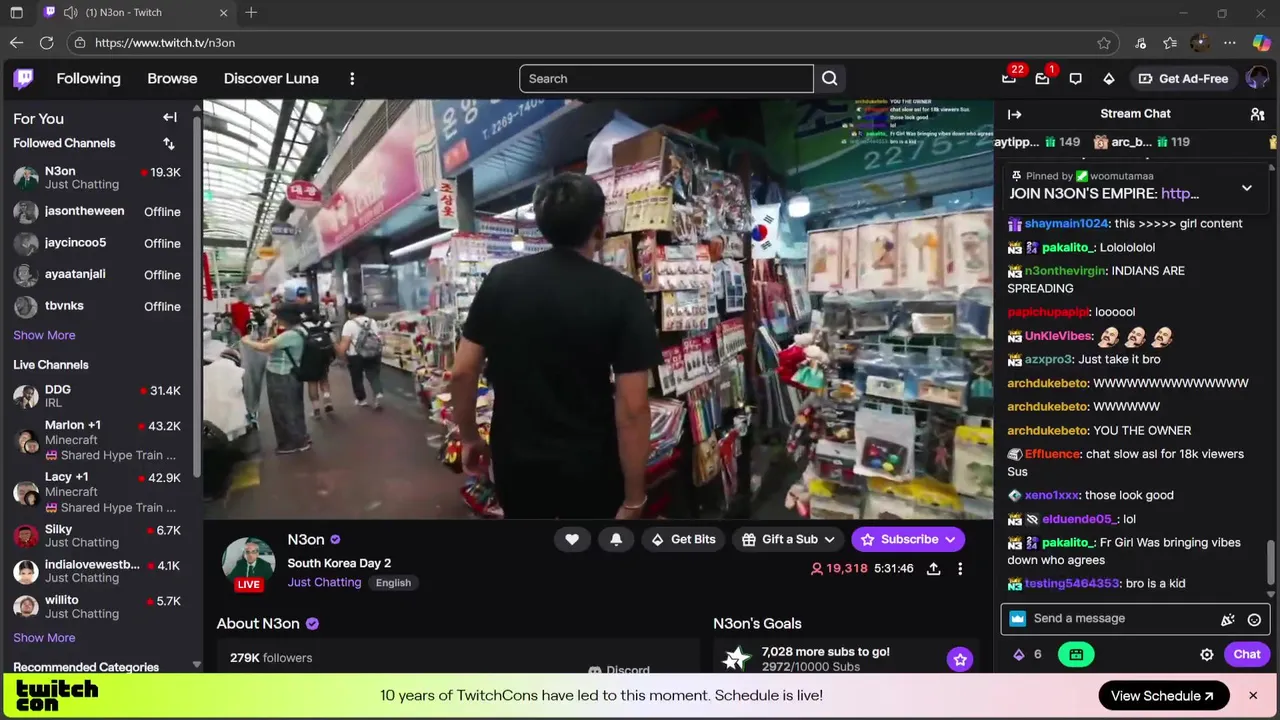This screenshot has height=720, width=1280.
Task: Mute the tab via speaker icon
Action: coord(70,13)
